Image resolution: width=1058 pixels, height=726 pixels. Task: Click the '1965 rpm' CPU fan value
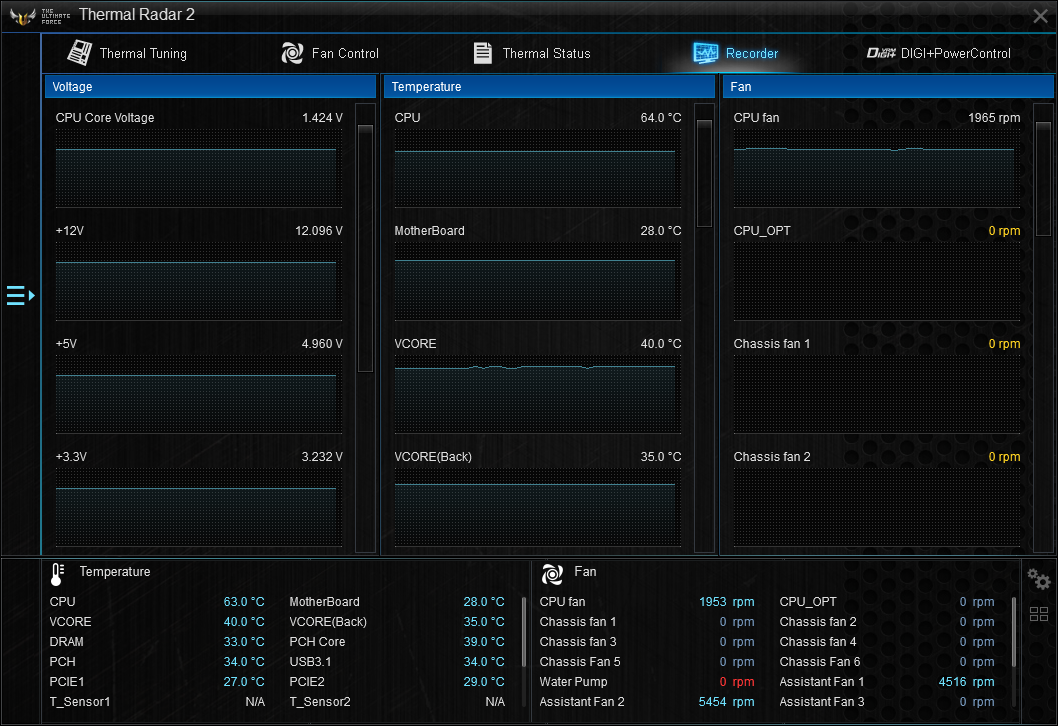[x=994, y=117]
